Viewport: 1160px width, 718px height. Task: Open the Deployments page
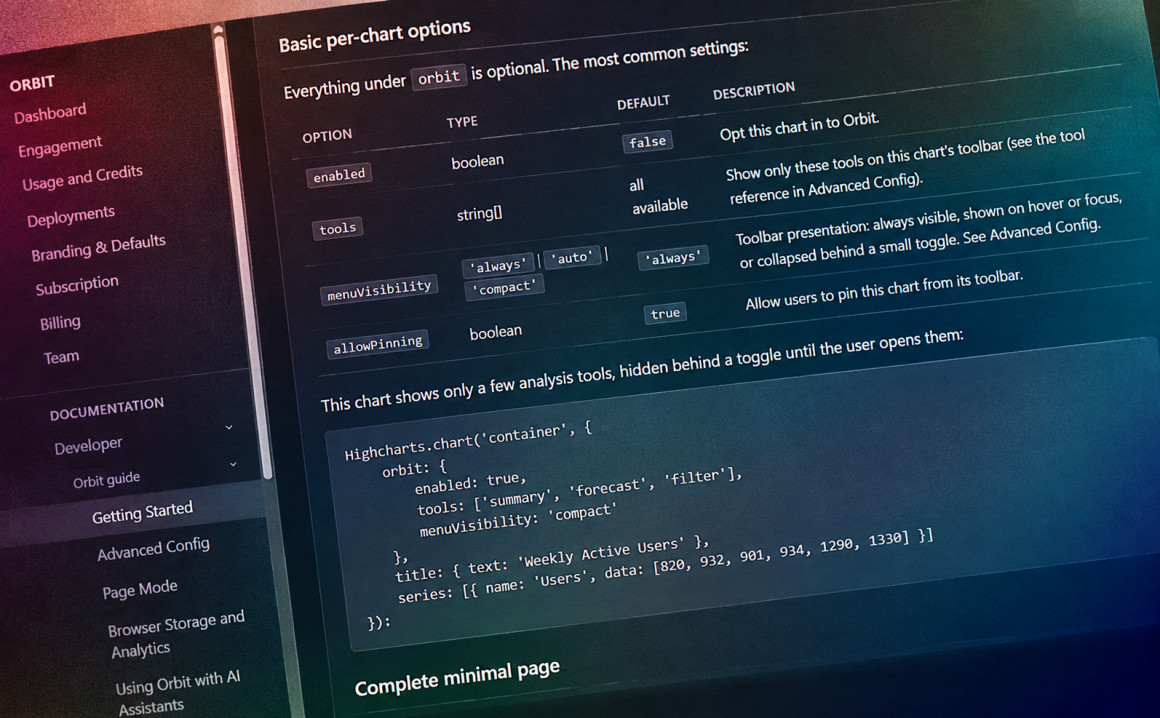point(71,216)
